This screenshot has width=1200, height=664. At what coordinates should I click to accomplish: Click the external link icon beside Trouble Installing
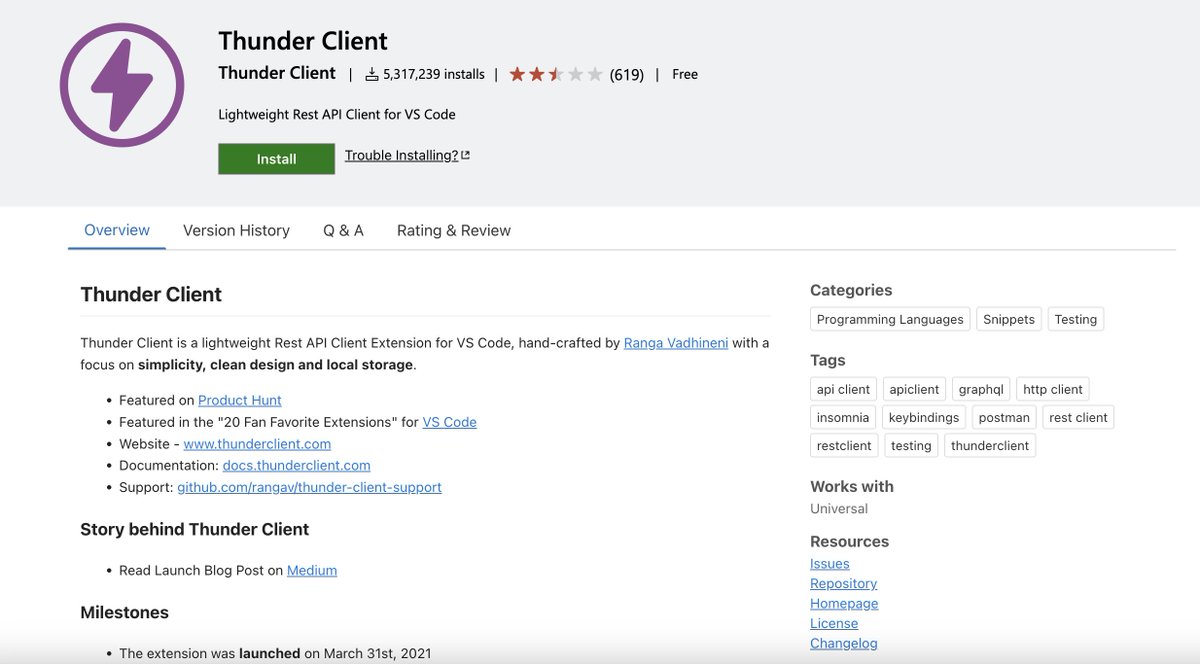pos(466,155)
